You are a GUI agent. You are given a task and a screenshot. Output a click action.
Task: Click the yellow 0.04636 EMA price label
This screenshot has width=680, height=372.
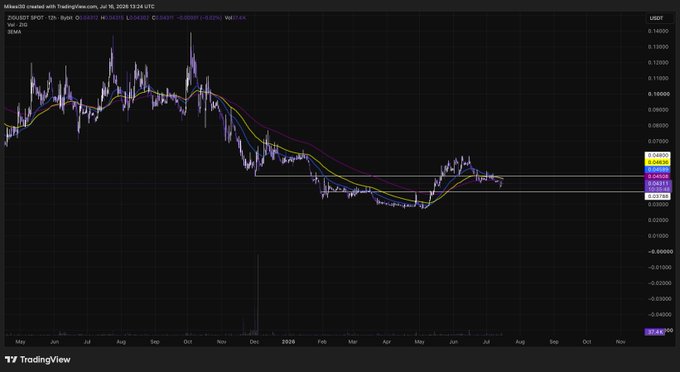click(657, 162)
